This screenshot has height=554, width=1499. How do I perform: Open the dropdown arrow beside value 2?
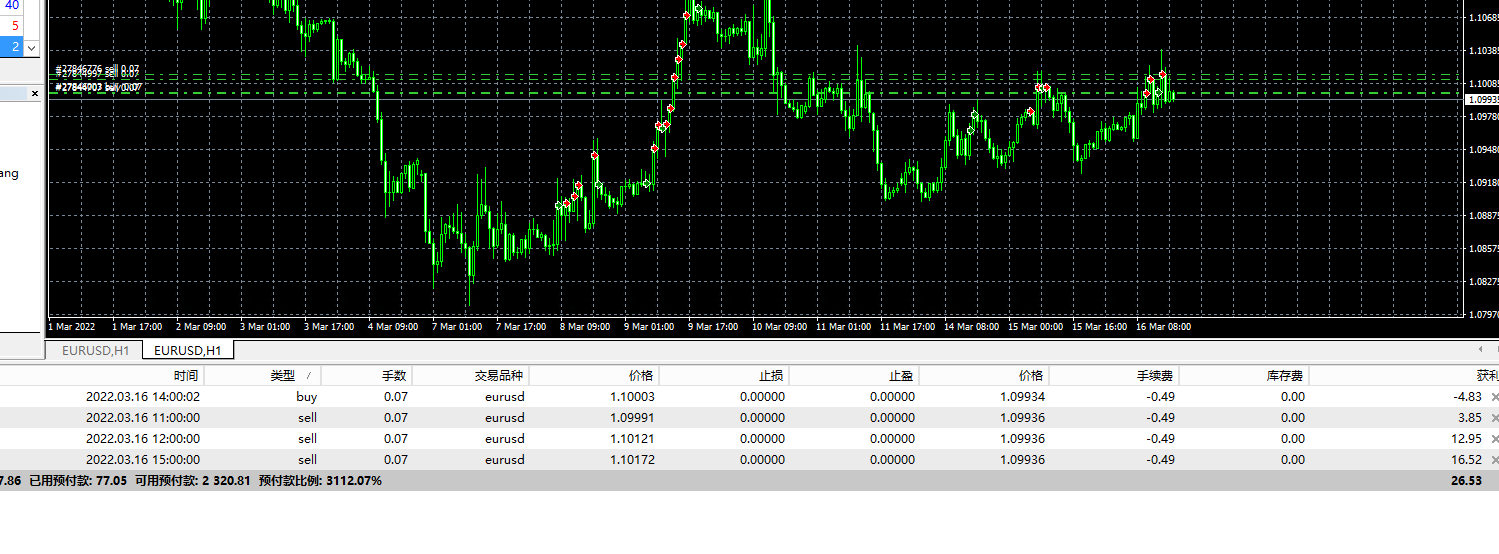(30, 47)
